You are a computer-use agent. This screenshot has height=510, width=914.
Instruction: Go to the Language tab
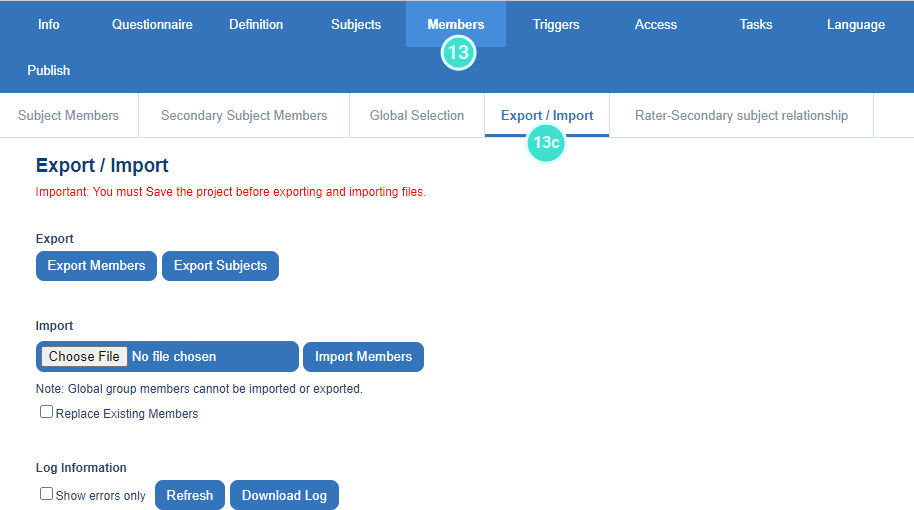coord(856,24)
